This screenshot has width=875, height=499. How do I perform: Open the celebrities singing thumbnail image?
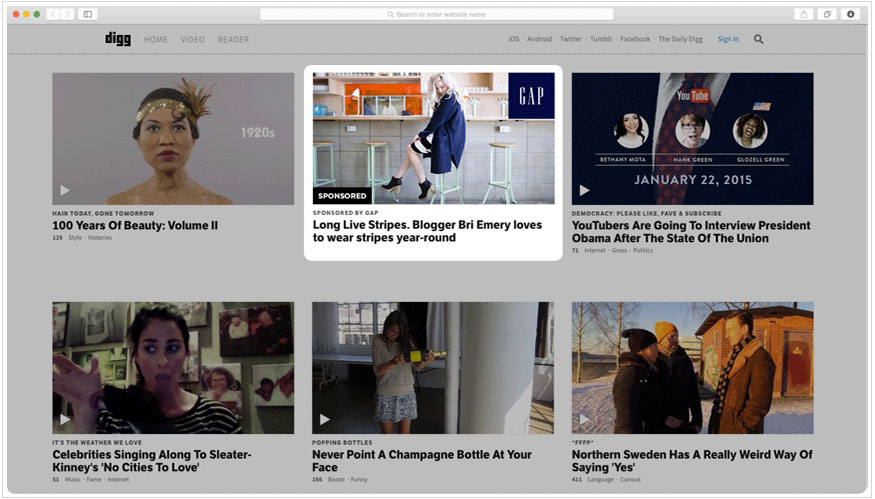(x=173, y=368)
